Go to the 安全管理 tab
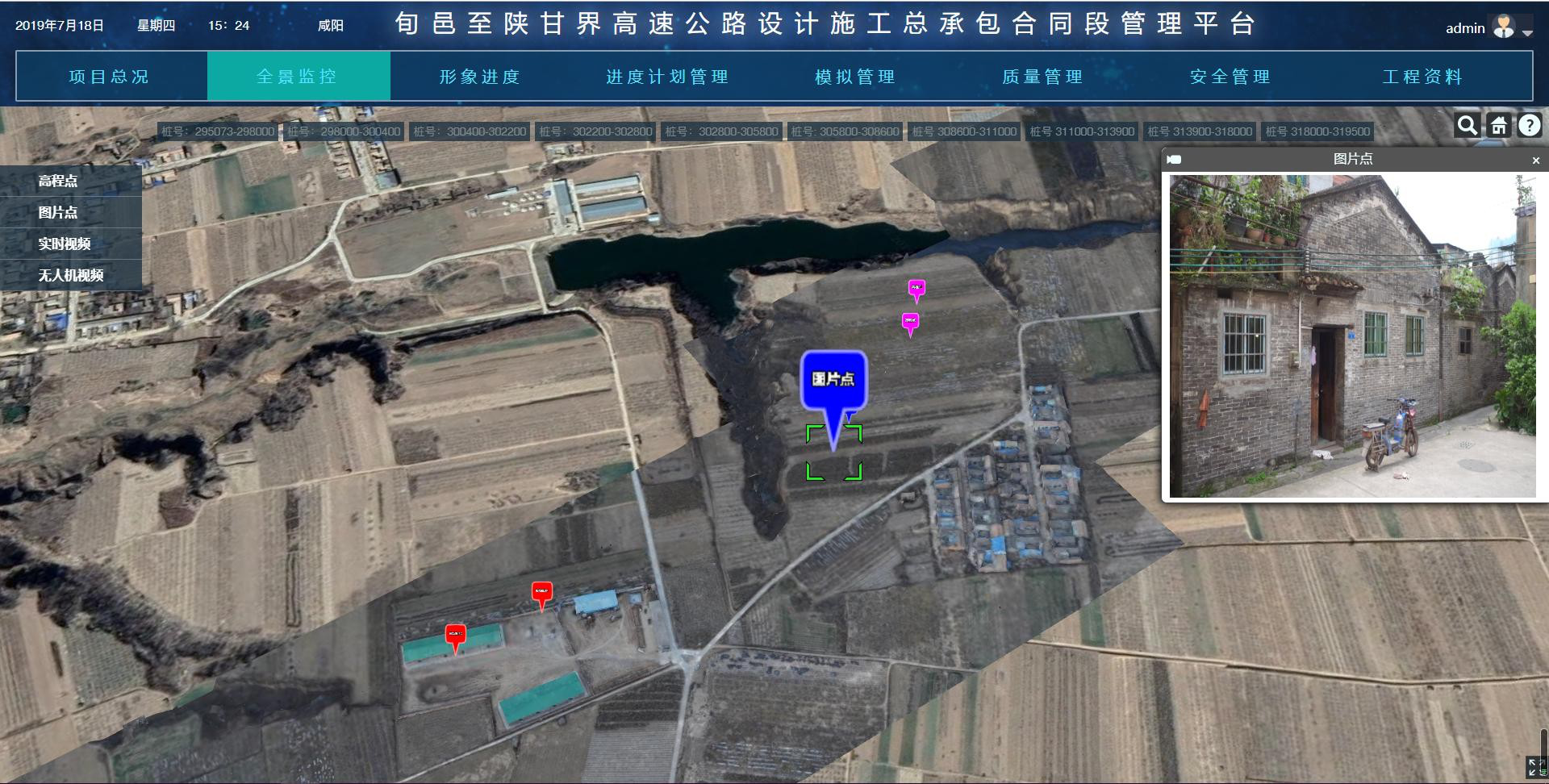This screenshot has width=1549, height=784. [x=1230, y=77]
